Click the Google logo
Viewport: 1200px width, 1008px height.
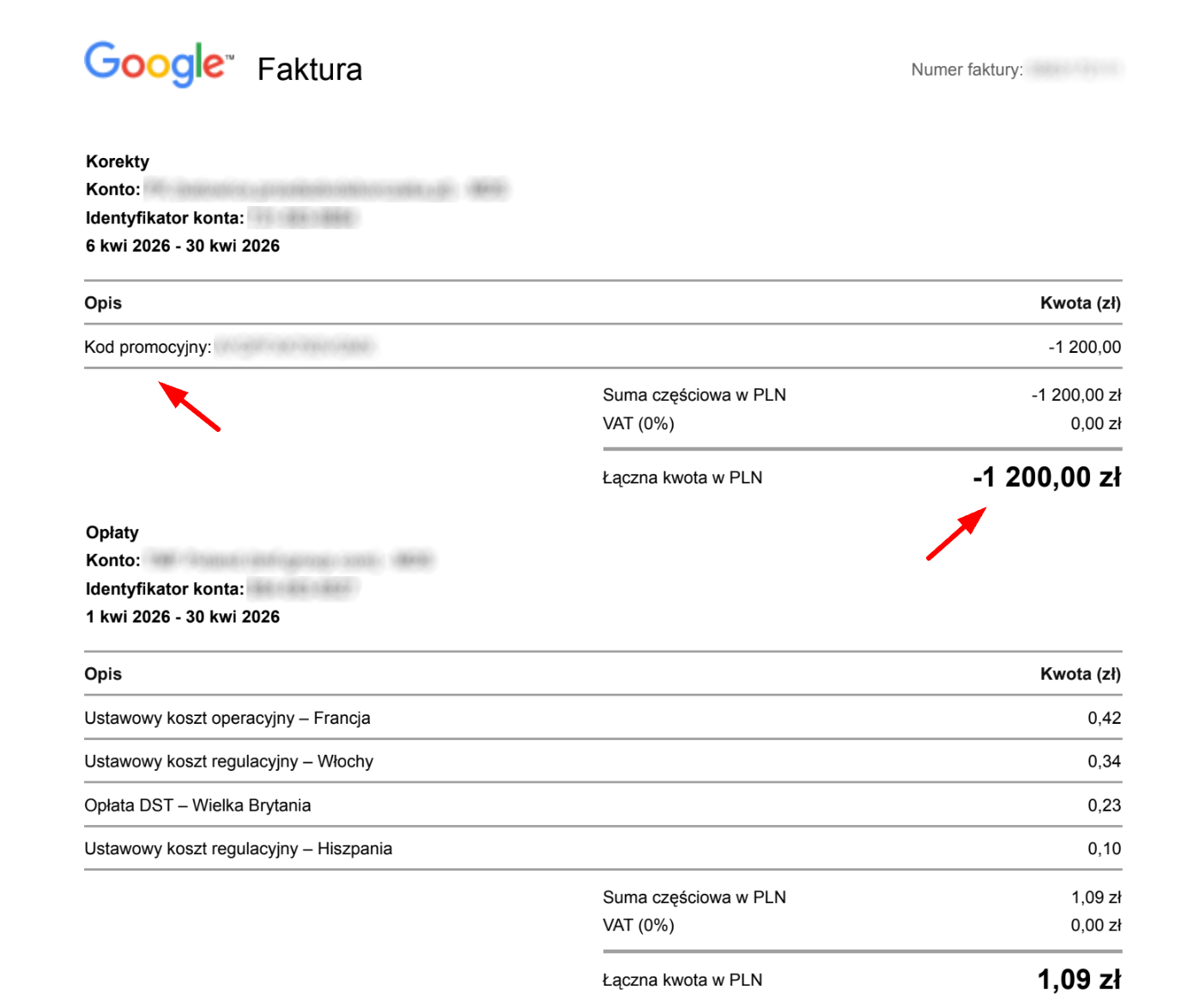[x=159, y=64]
